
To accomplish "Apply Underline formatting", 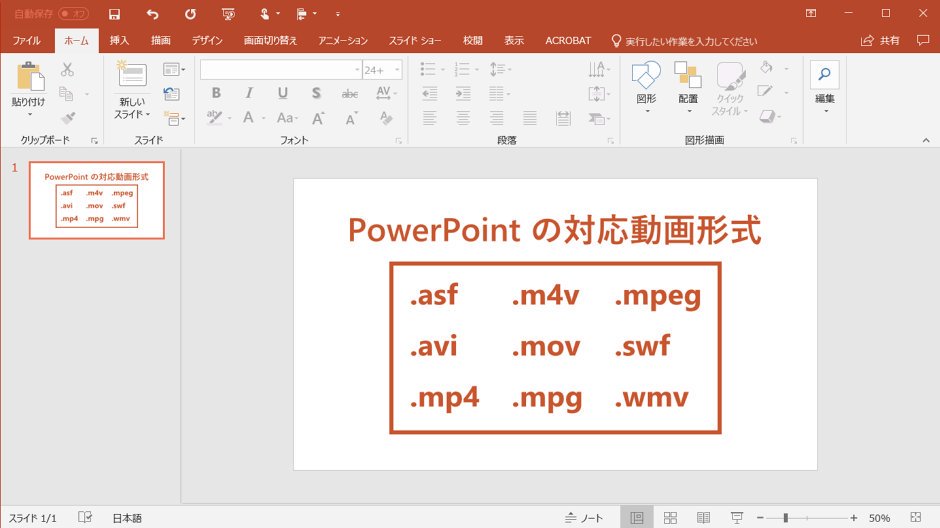I will click(282, 93).
